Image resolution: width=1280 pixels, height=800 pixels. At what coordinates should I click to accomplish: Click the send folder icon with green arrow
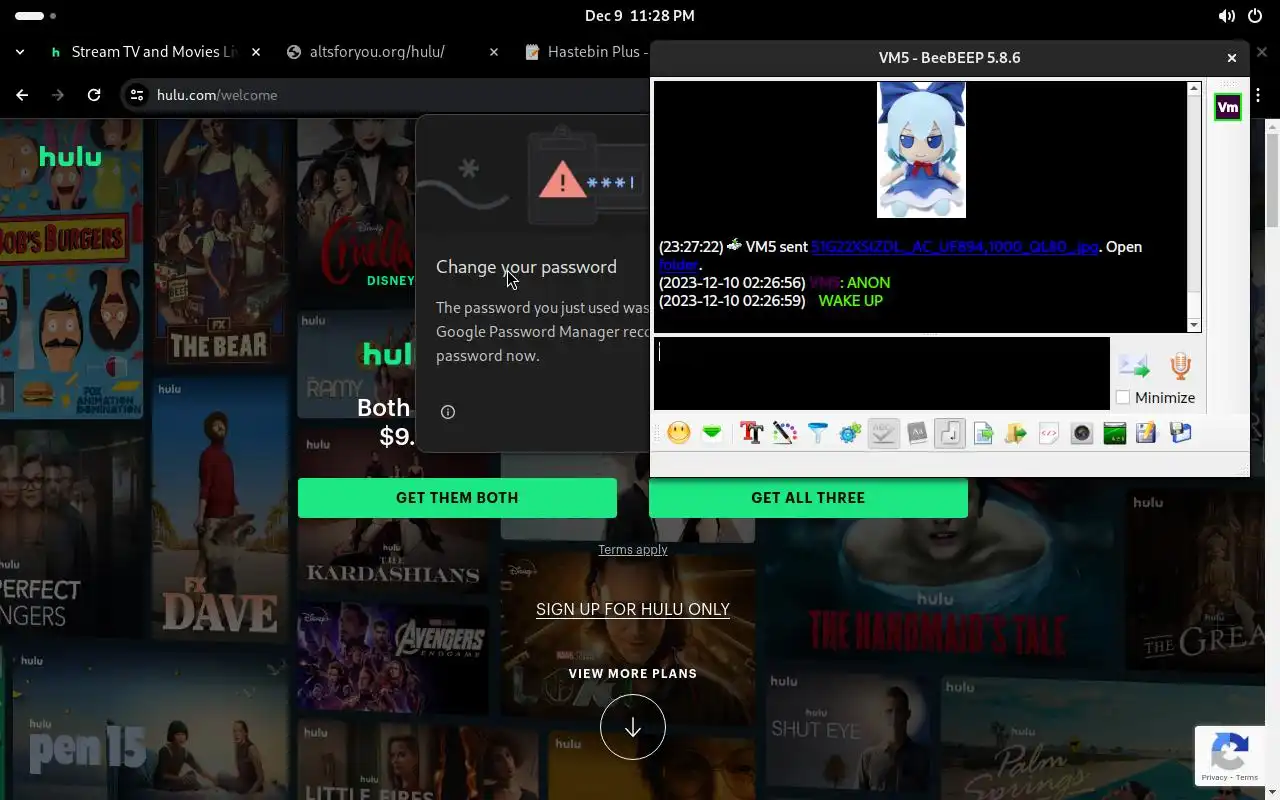pyautogui.click(x=1016, y=433)
